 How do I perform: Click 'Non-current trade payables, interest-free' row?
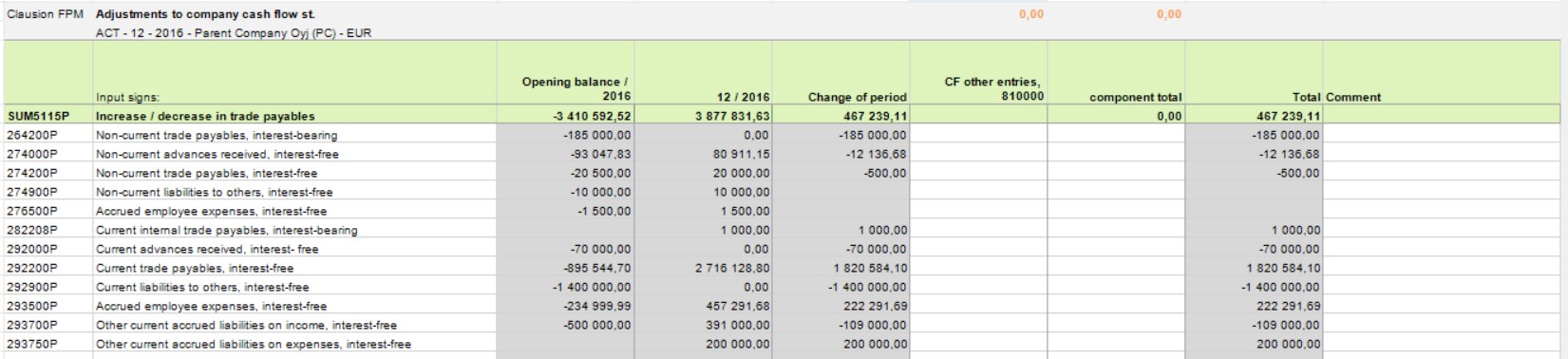pyautogui.click(x=207, y=173)
